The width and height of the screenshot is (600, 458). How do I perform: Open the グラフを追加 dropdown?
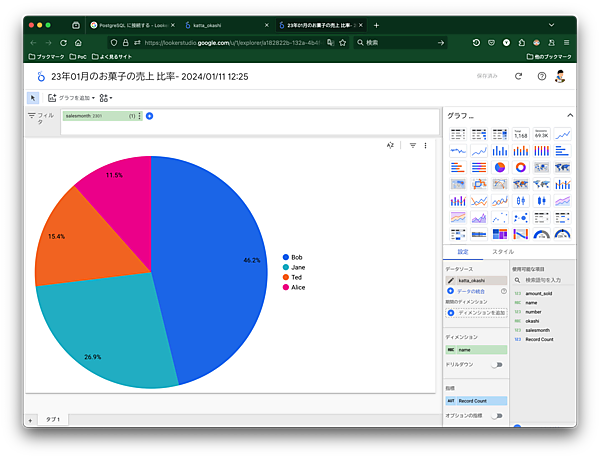(x=71, y=97)
